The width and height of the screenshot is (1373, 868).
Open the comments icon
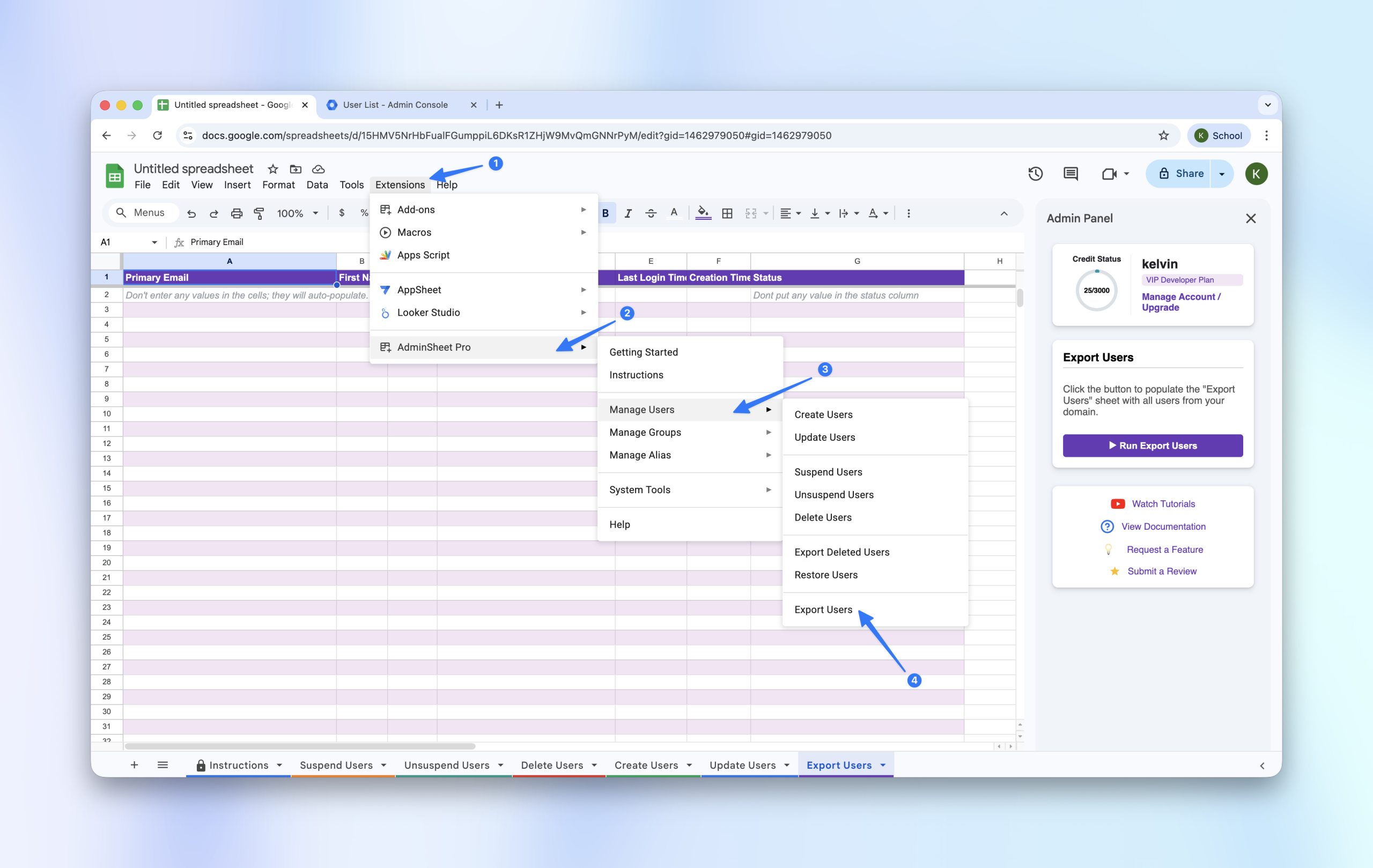(x=1070, y=174)
